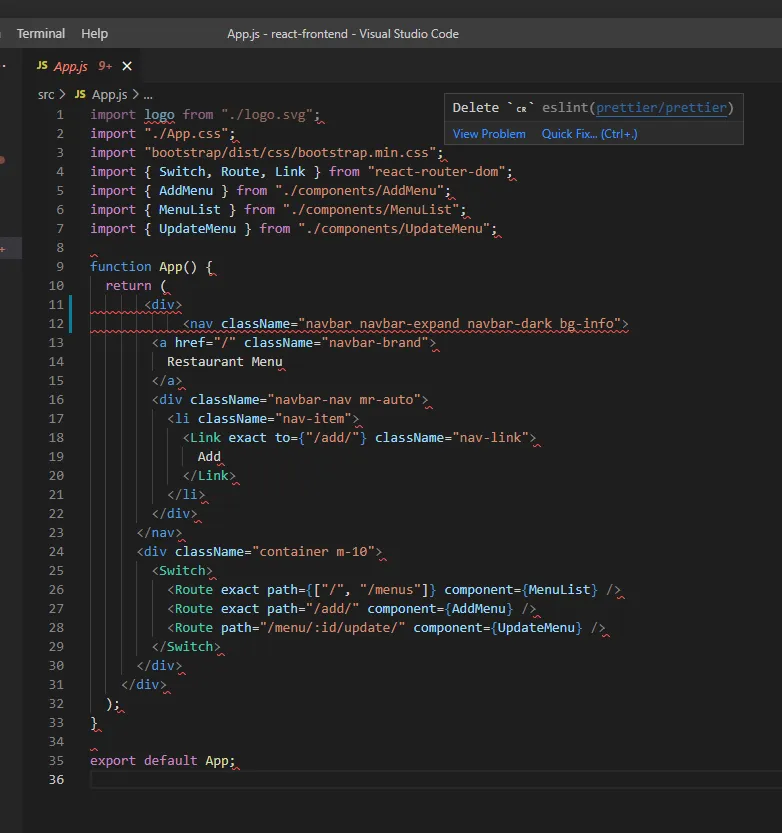
Task: Click line number 11 in the gutter
Action: [56, 304]
